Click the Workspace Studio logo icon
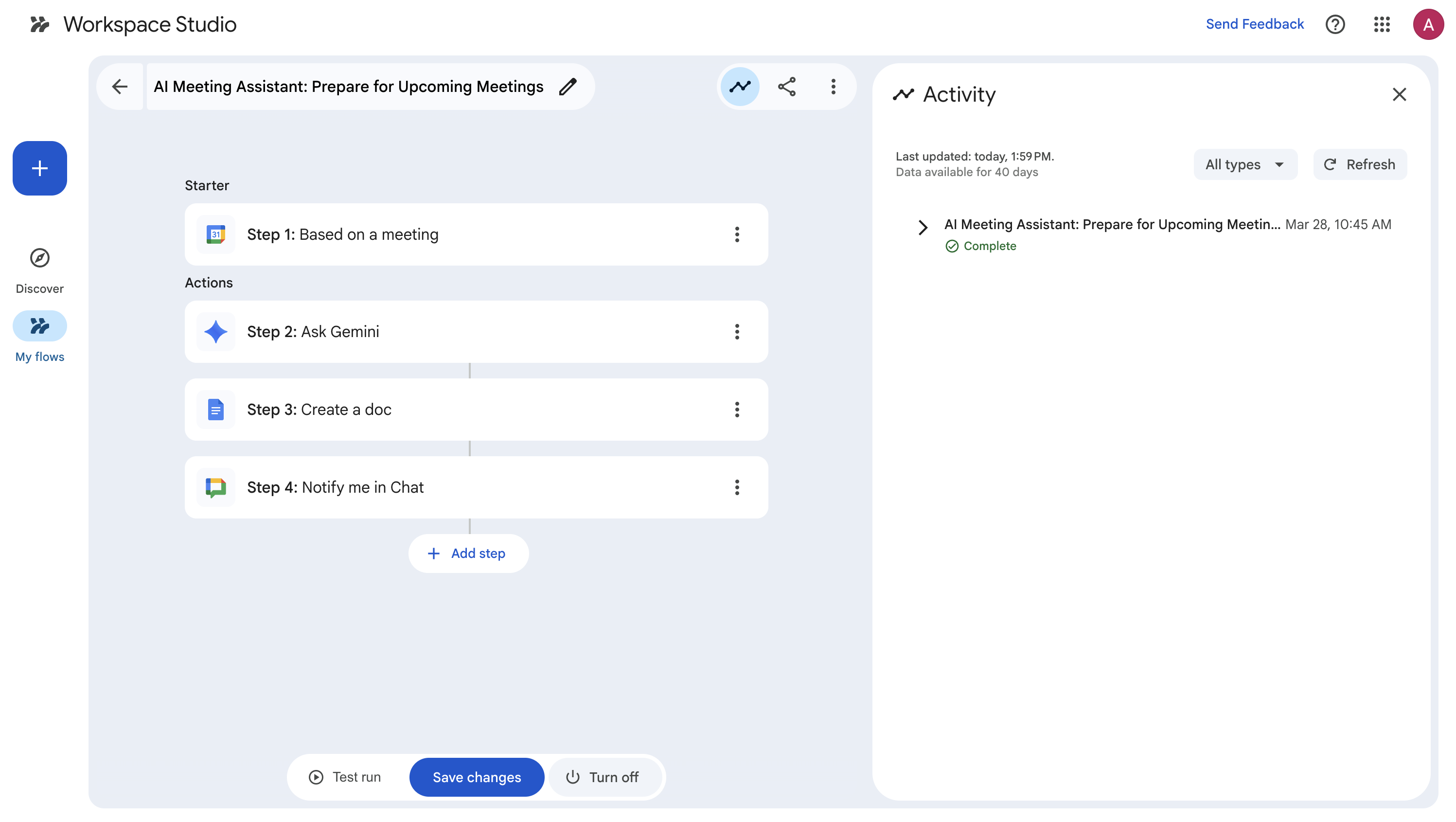 tap(39, 24)
